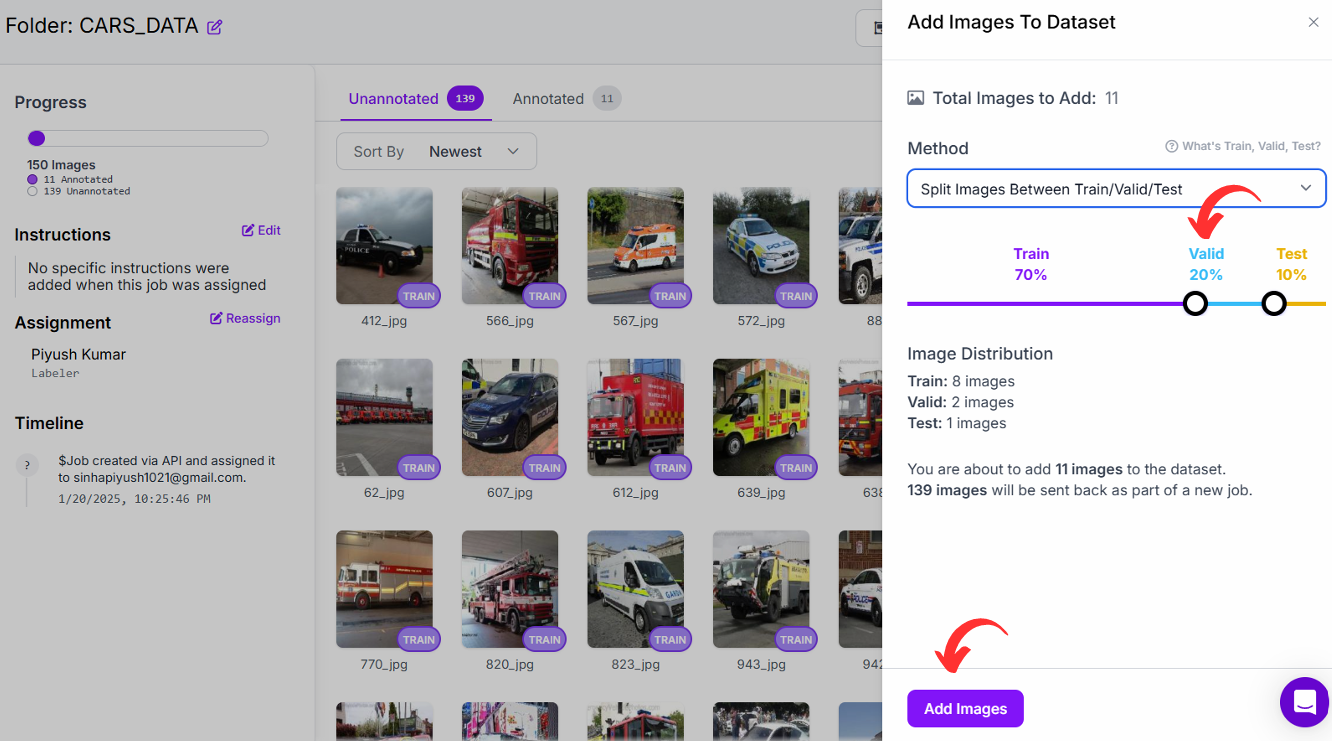The width and height of the screenshot is (1332, 741).
Task: Open the 639_jpg yellow ambulance thumbnail
Action: coord(761,418)
